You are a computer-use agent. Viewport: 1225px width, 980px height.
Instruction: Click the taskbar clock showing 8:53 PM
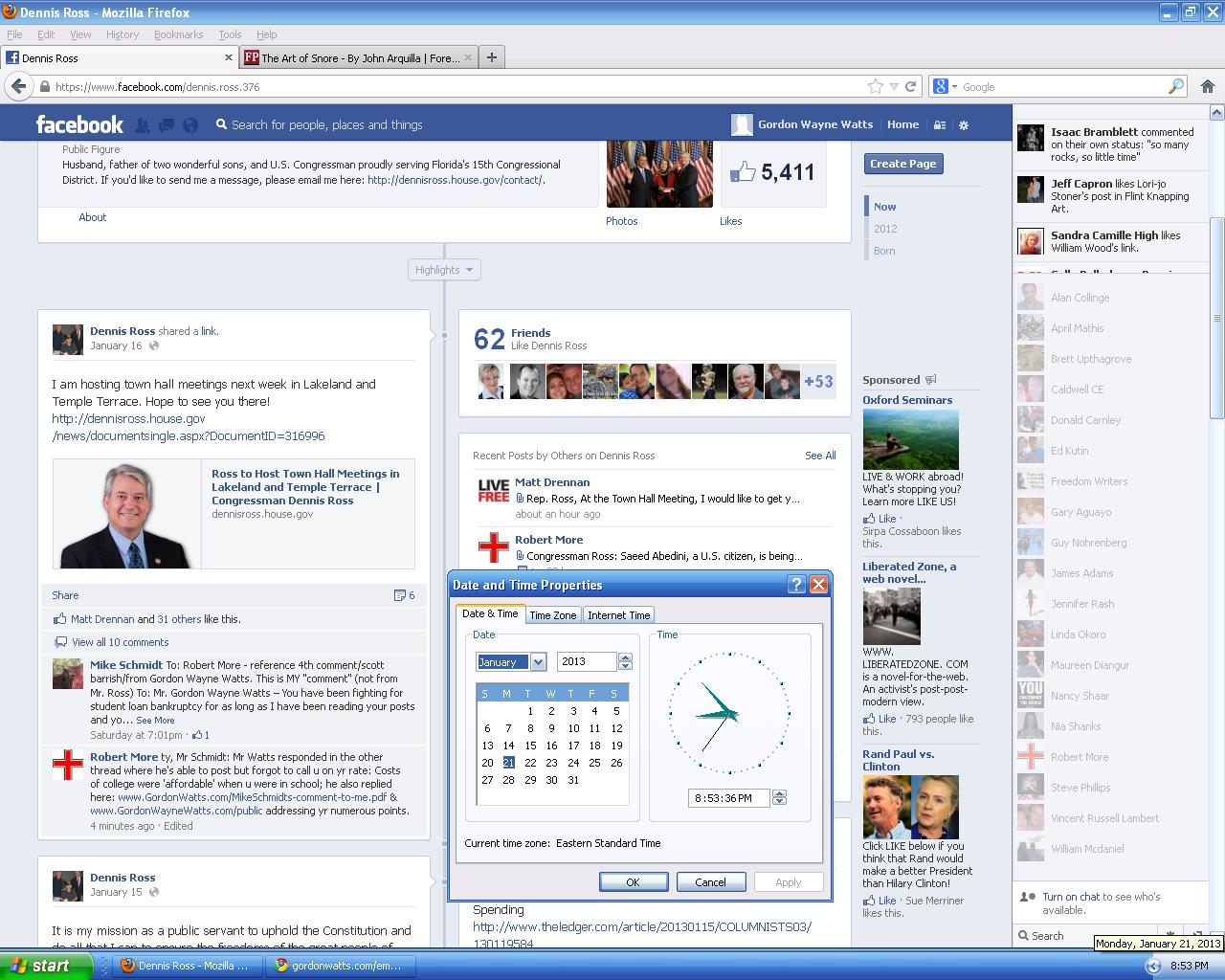click(x=1189, y=966)
